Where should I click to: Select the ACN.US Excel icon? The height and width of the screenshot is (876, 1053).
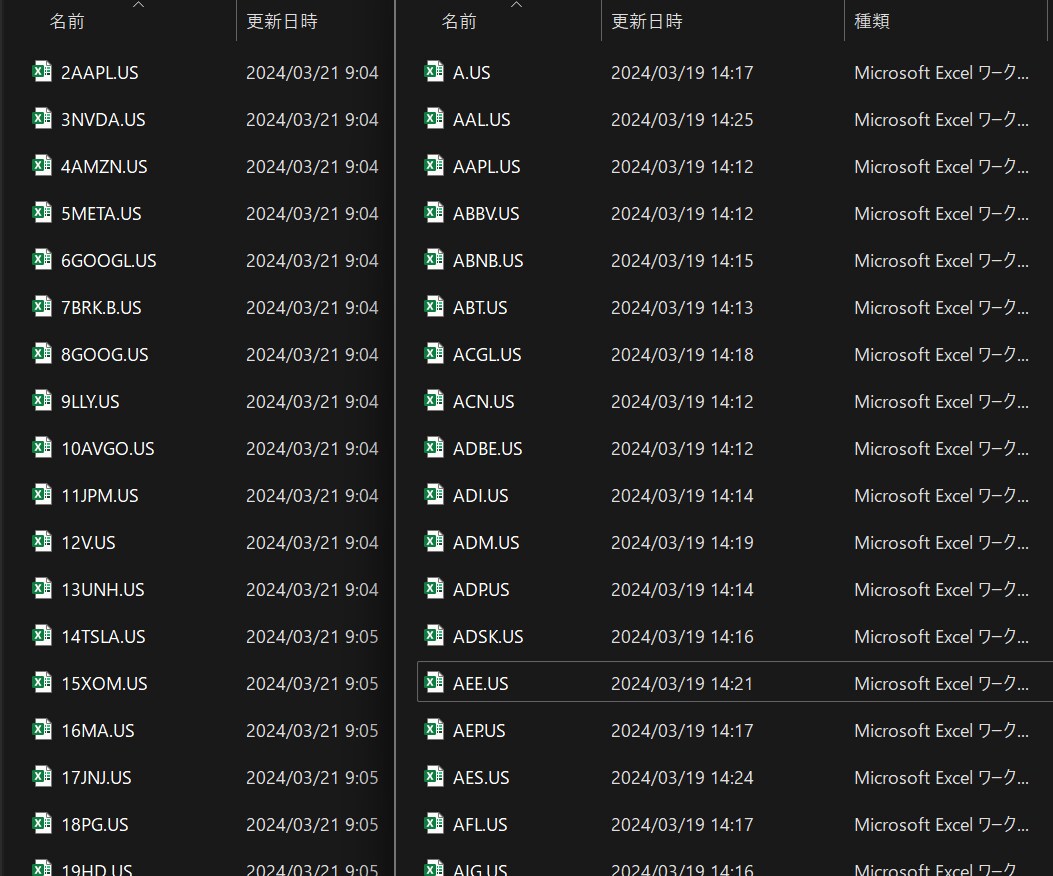pyautogui.click(x=434, y=400)
